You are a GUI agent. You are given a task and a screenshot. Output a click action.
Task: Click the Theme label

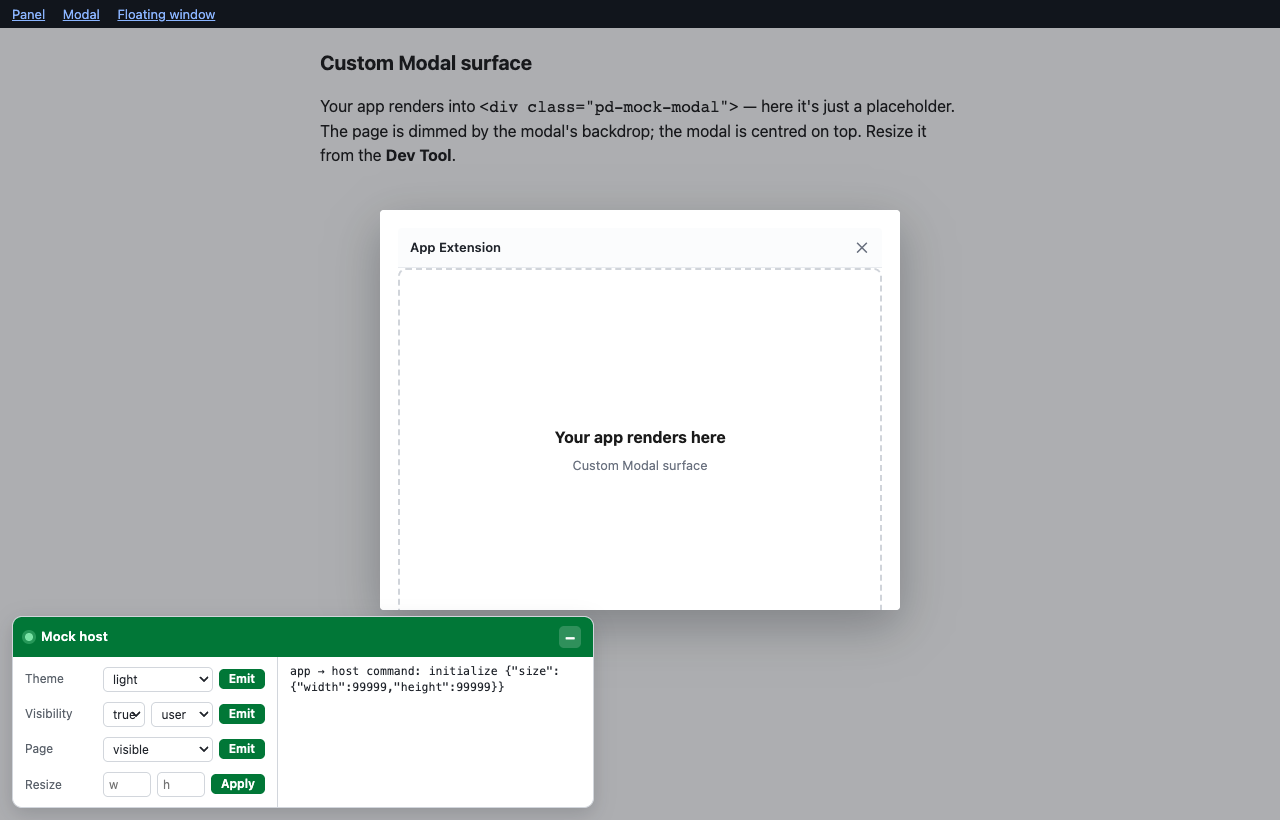tap(44, 679)
